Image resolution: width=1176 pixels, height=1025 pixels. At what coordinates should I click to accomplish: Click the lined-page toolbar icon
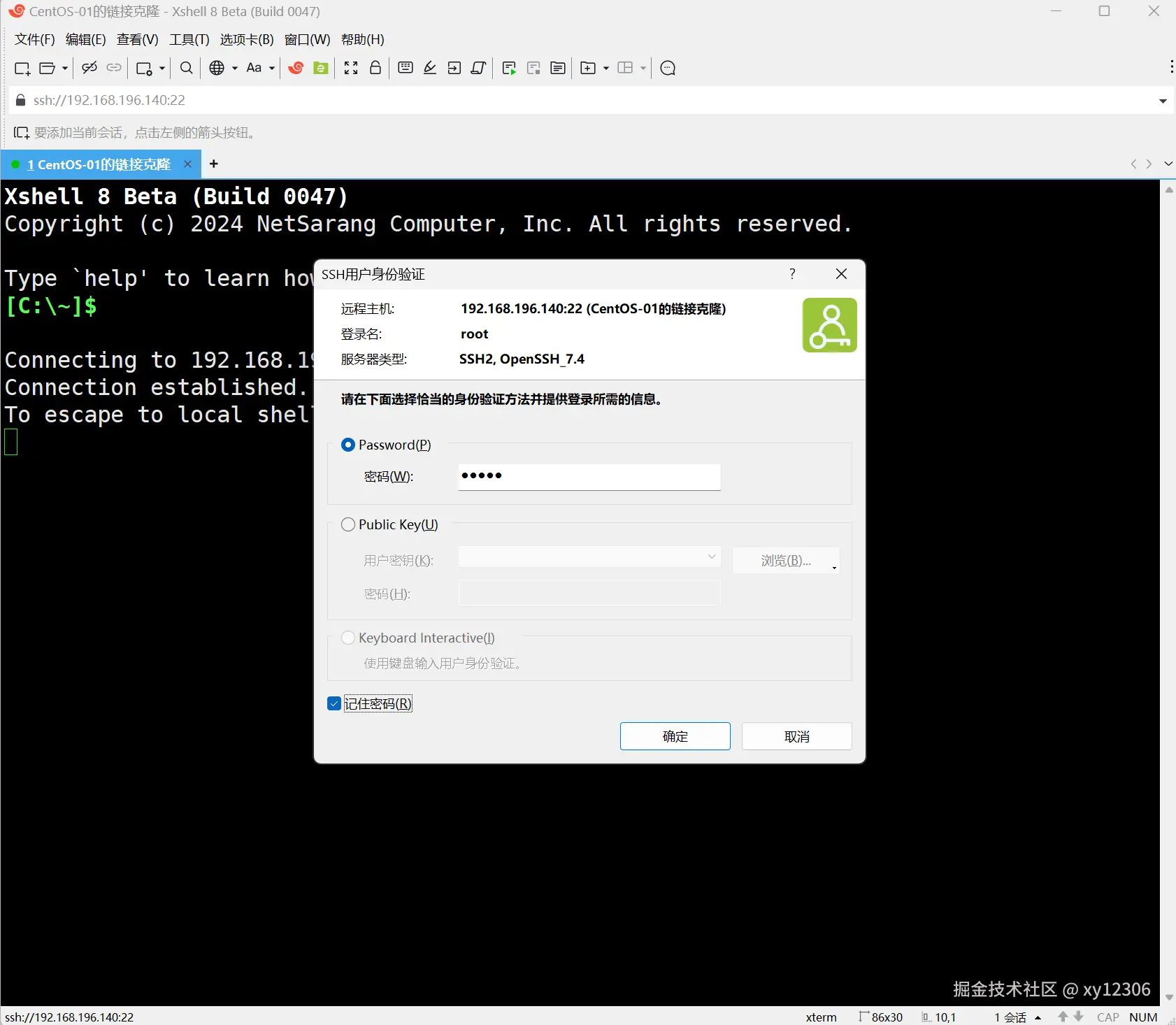pos(558,68)
